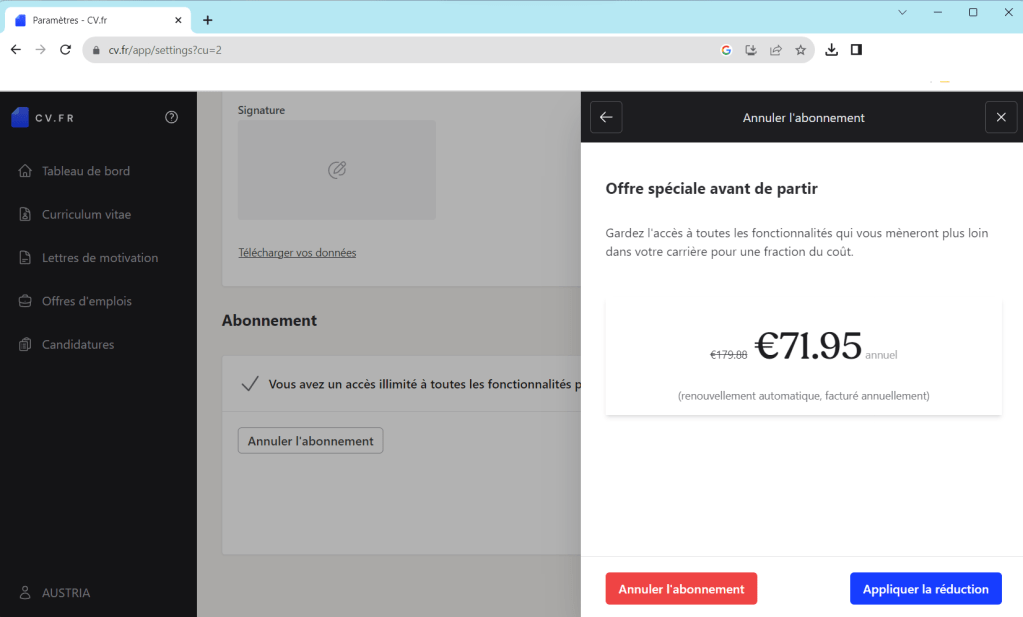
Task: Click the help question mark icon in sidebar
Action: (x=171, y=117)
